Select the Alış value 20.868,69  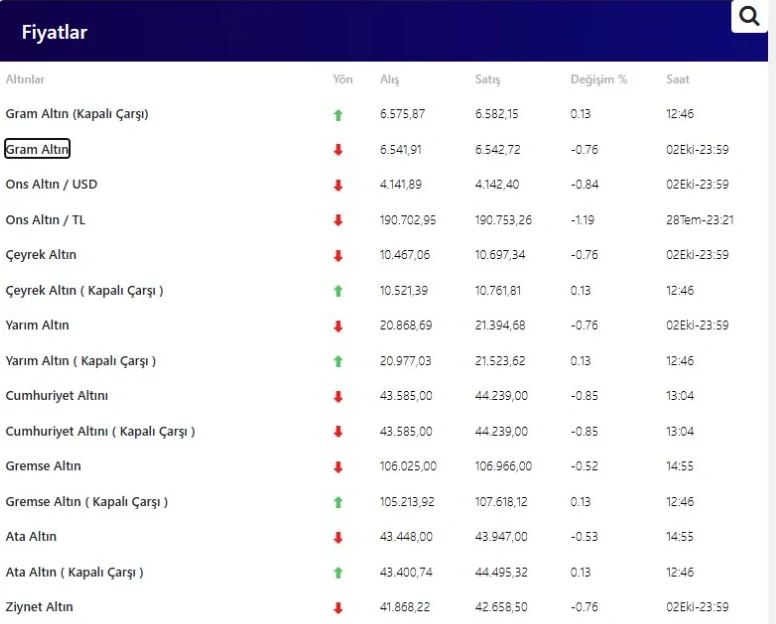(406, 326)
